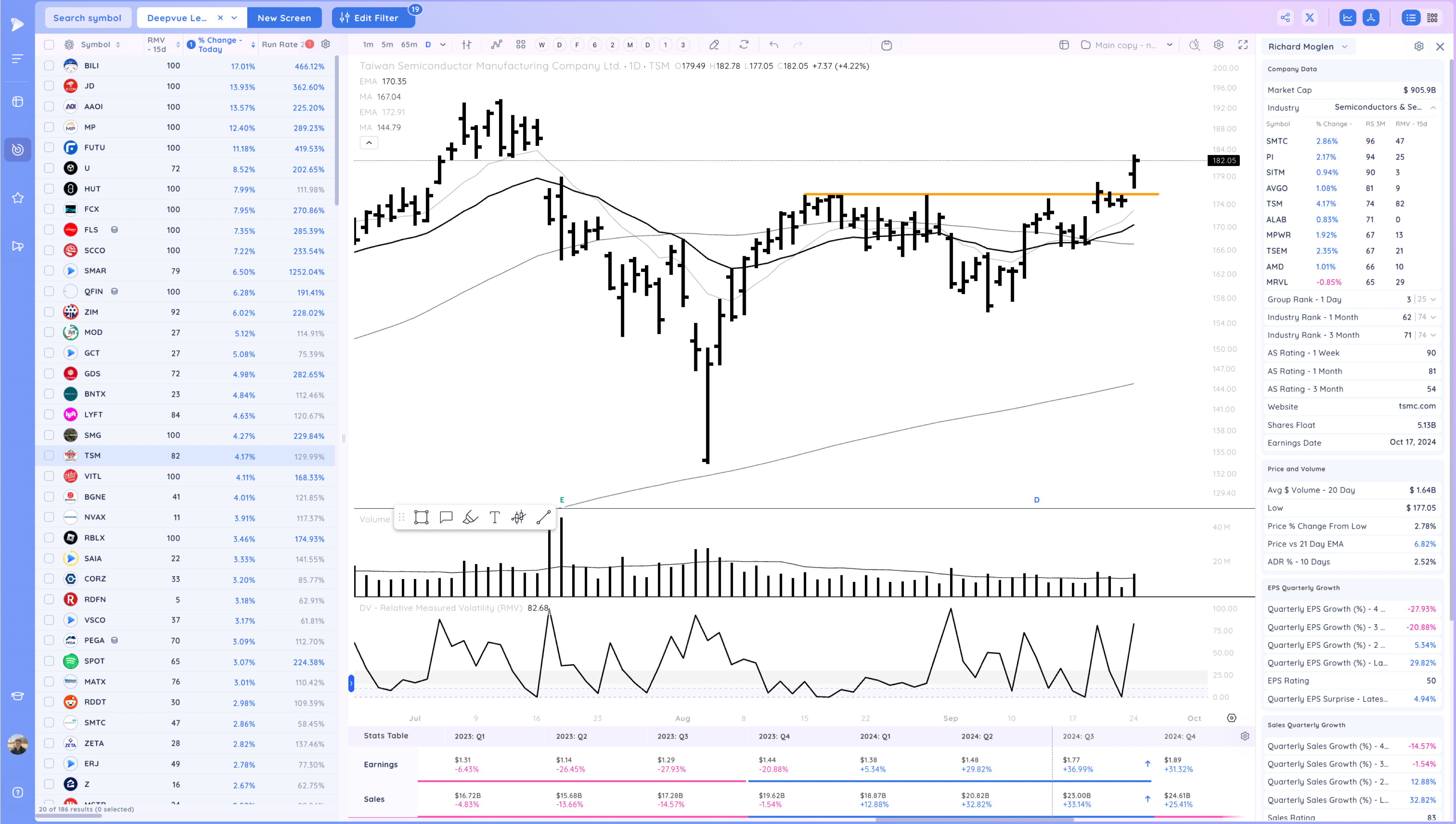The image size is (1456, 824).
Task: Select the Trendline drawing tool
Action: (543, 517)
